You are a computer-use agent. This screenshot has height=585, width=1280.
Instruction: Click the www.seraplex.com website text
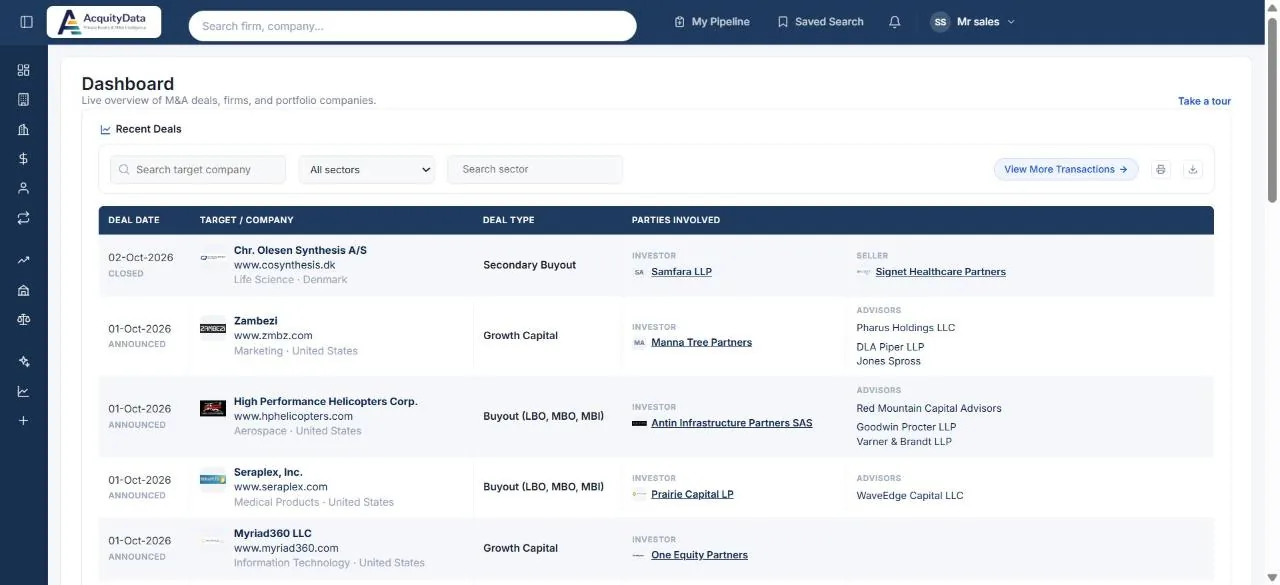coord(281,487)
